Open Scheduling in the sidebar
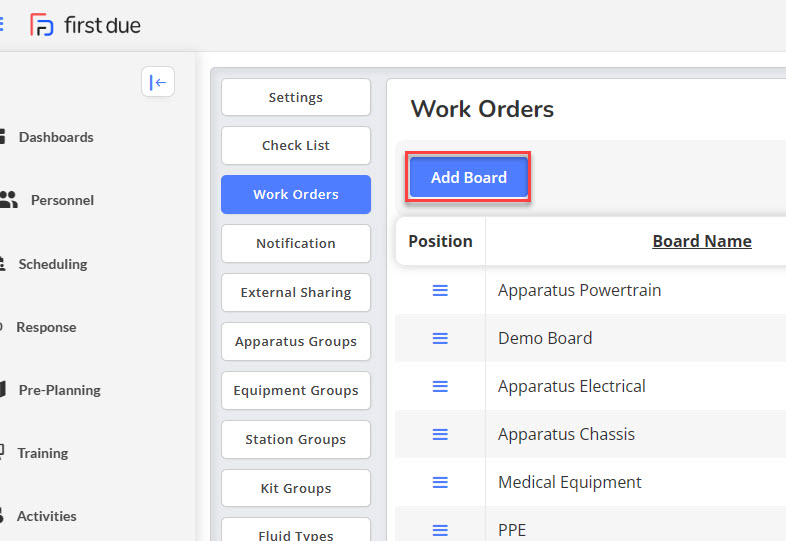 (52, 264)
